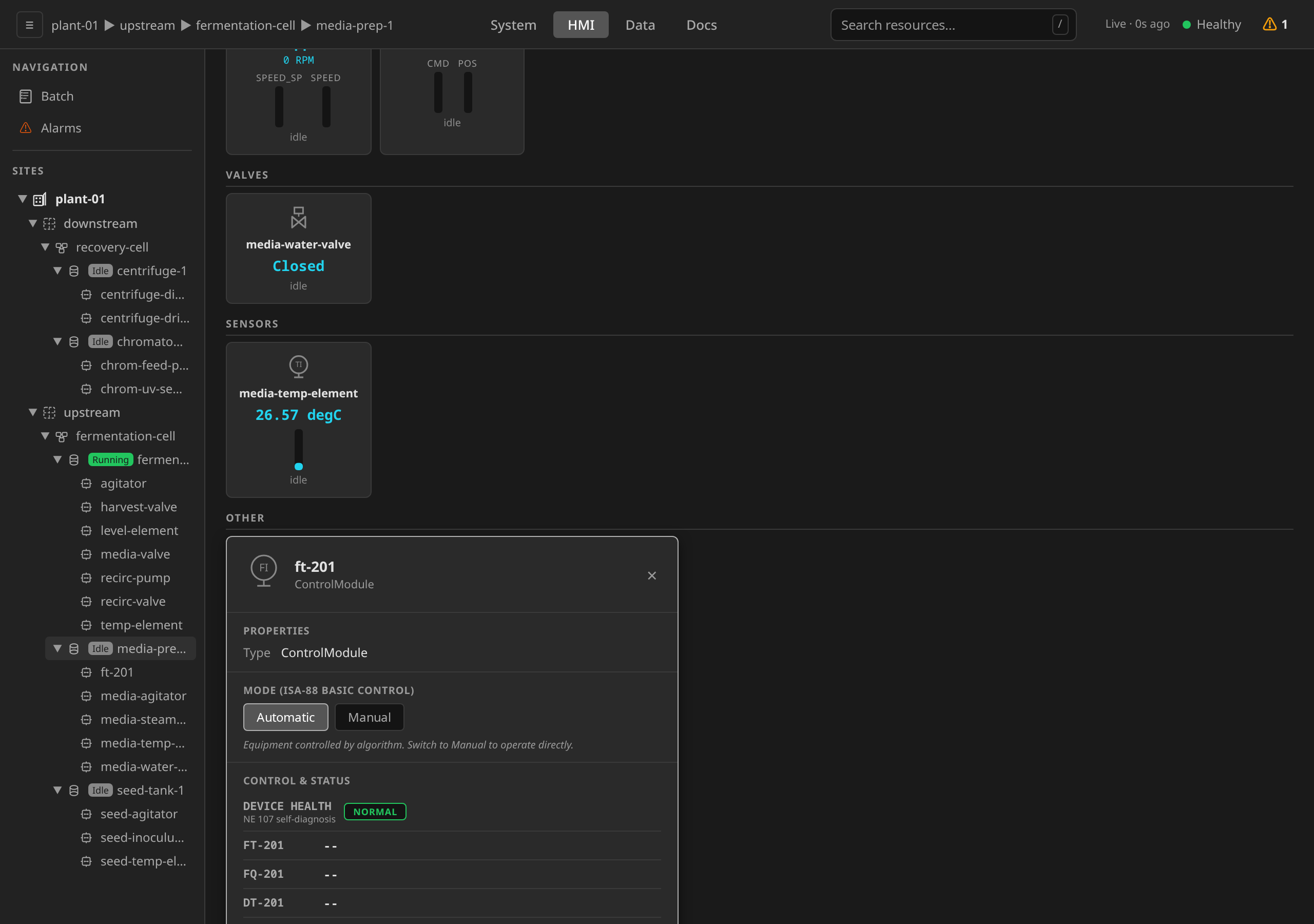1314x924 pixels.
Task: Click the FI flow indicator symbol in ft-201 panel
Action: (264, 570)
